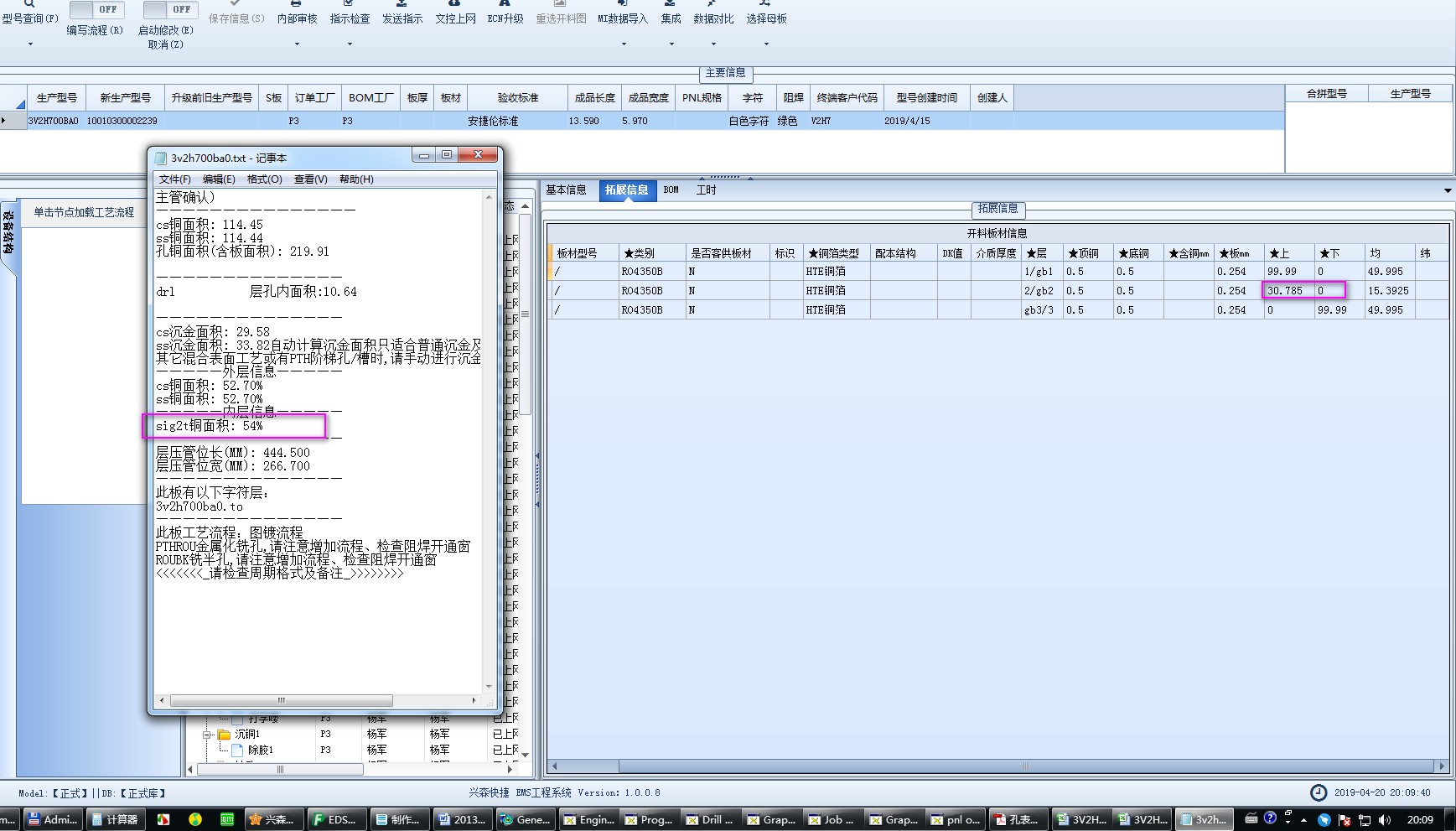Open 编辑(E) menu in Notepad
This screenshot has width=1456, height=831.
tap(219, 179)
